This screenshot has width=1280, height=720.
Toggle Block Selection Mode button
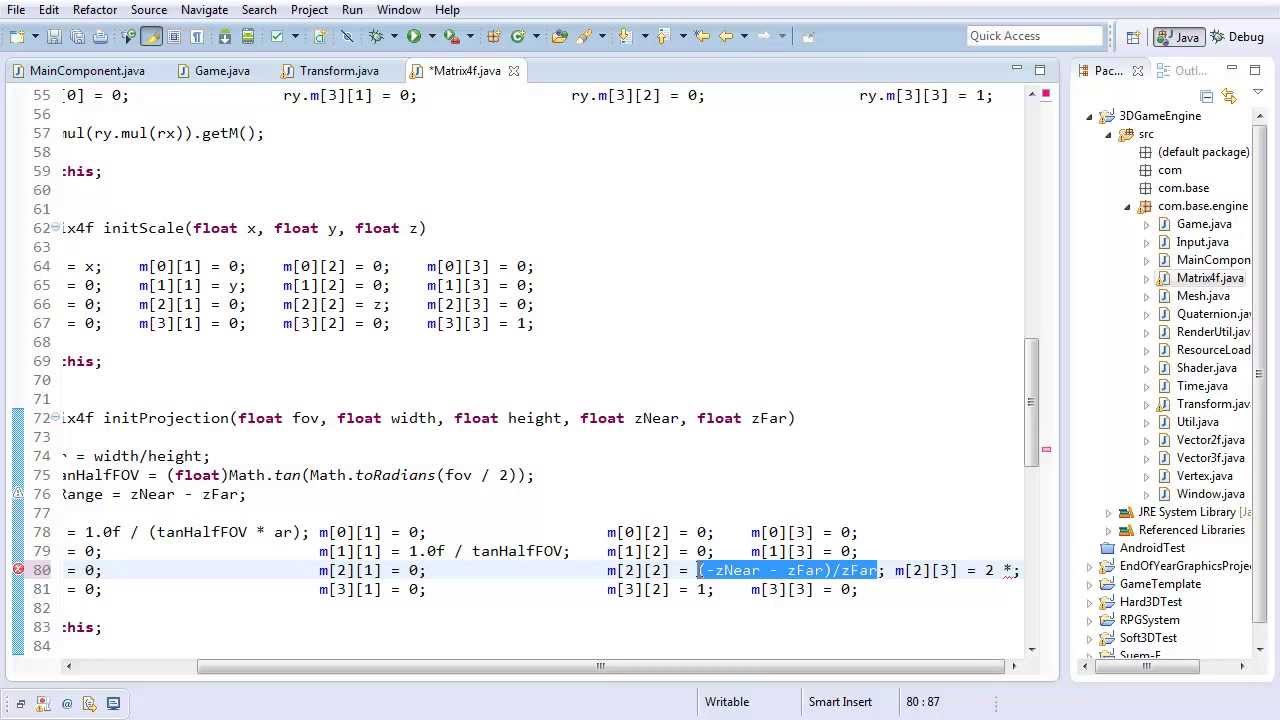point(174,36)
